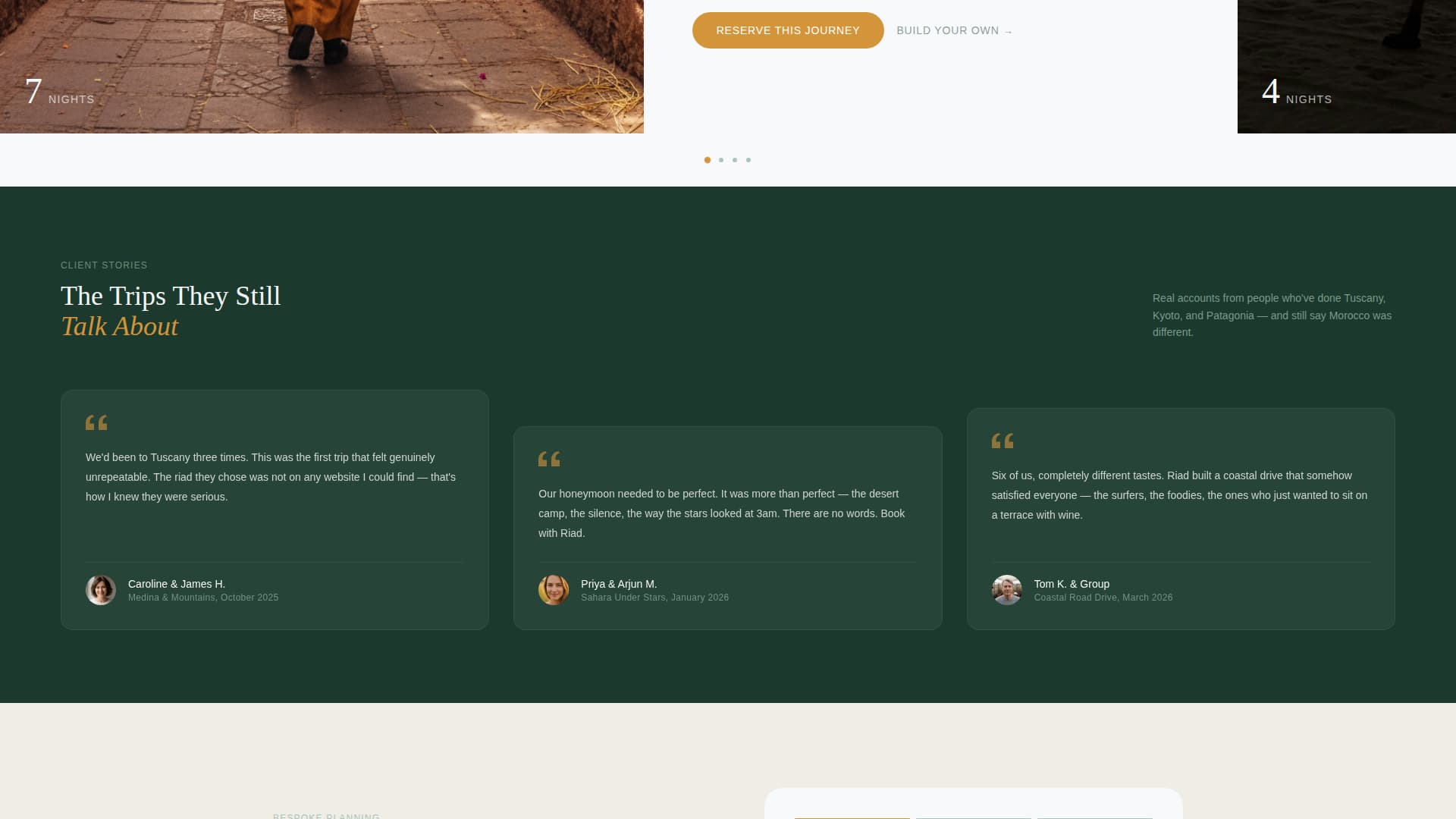
Task: Click the Sahara Under Stars testimonial card
Action: coord(727,528)
